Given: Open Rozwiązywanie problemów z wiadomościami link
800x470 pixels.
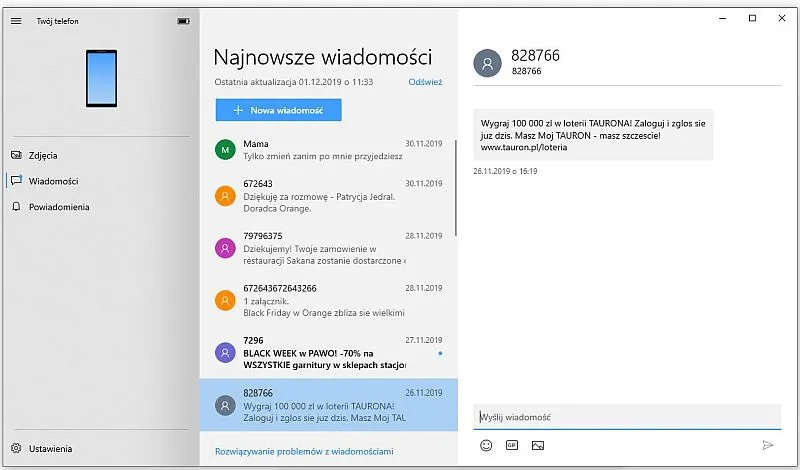Looking at the screenshot, I should [x=304, y=452].
